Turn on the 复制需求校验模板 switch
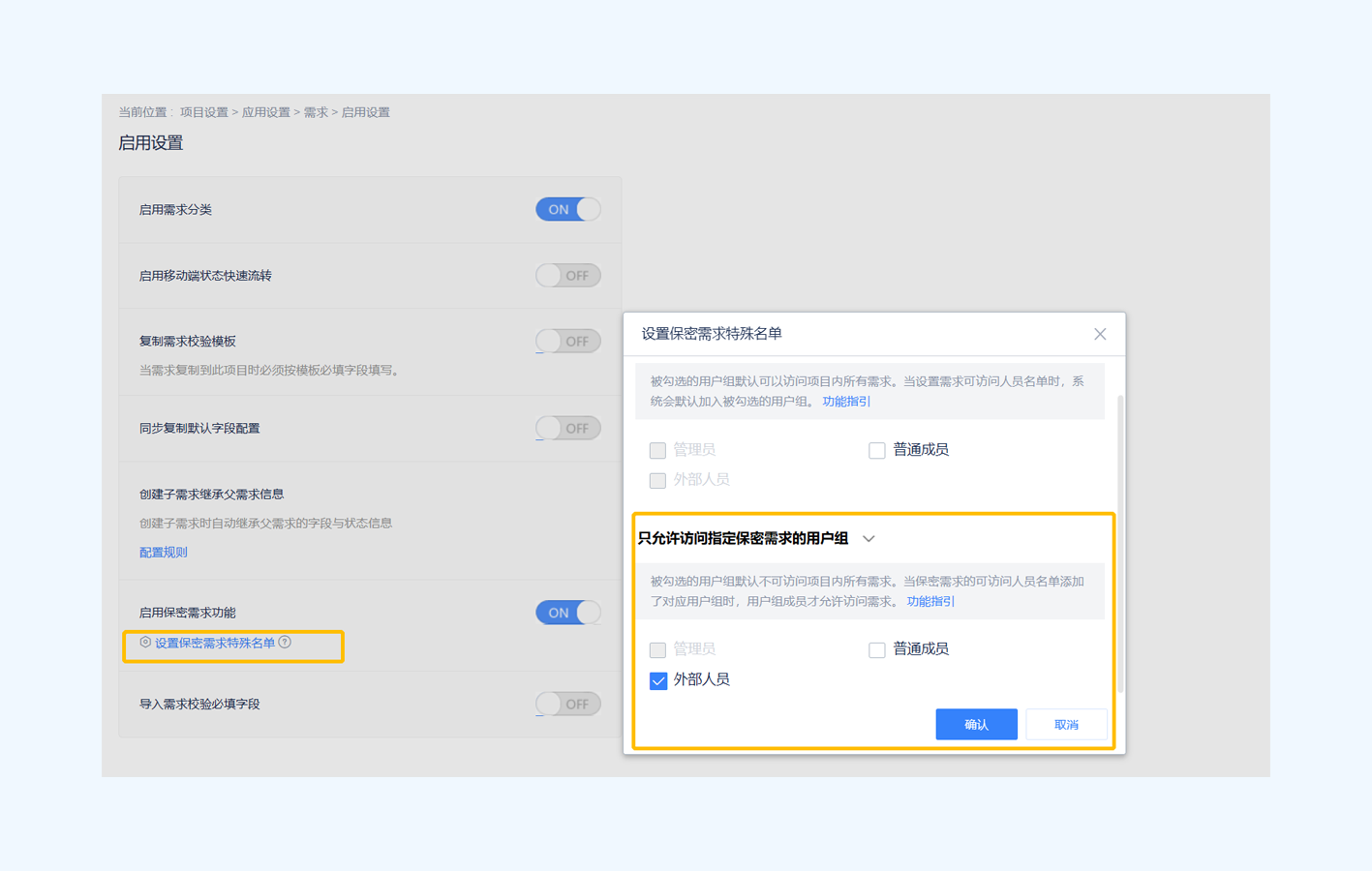 568,341
